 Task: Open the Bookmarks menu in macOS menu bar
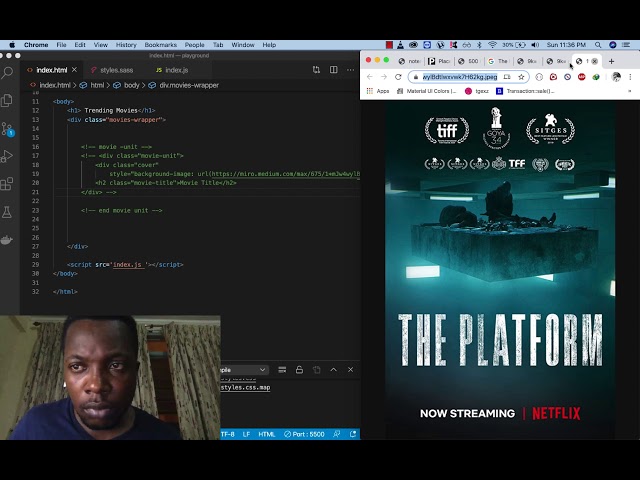point(160,45)
